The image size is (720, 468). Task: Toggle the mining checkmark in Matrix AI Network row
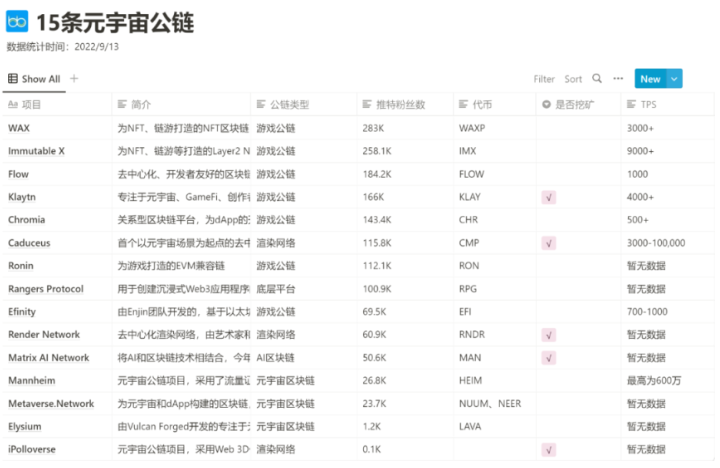coord(549,358)
